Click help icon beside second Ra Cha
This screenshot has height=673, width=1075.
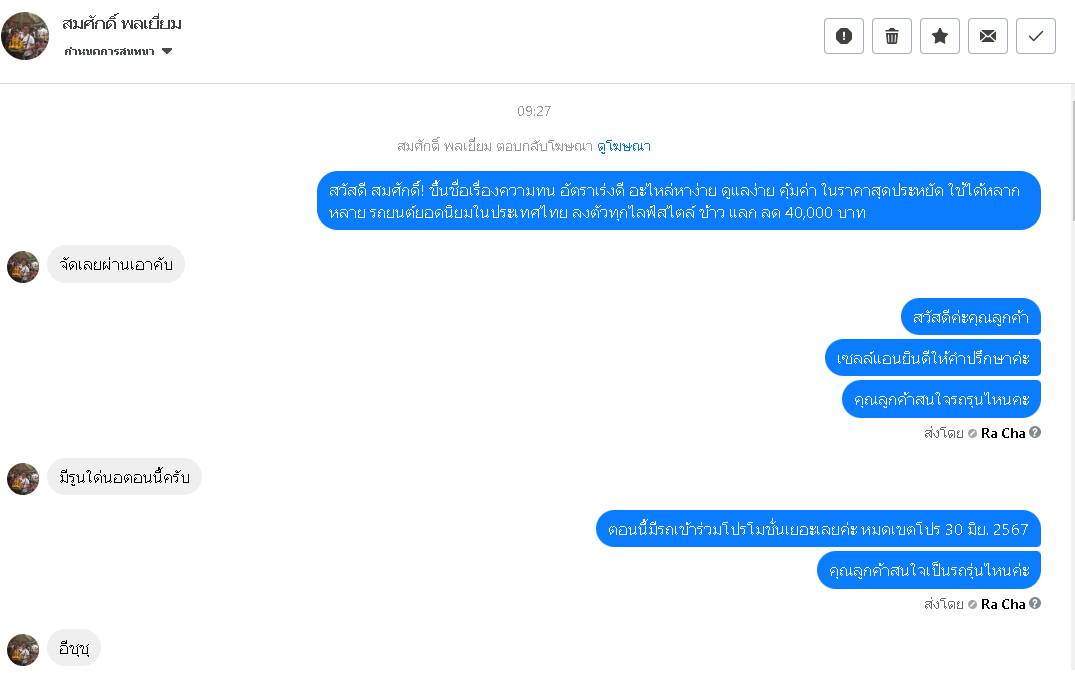pyautogui.click(x=1035, y=603)
